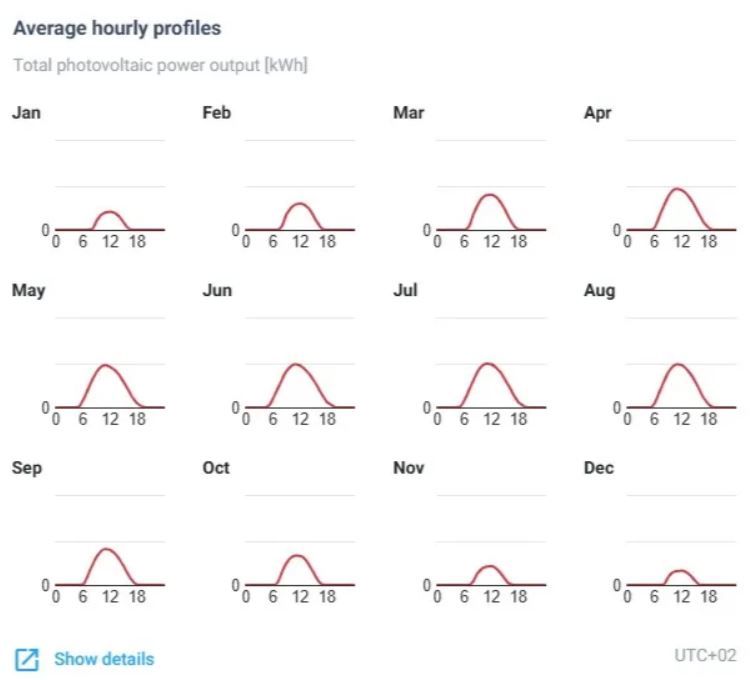Click the November hourly profile curve

point(489,567)
